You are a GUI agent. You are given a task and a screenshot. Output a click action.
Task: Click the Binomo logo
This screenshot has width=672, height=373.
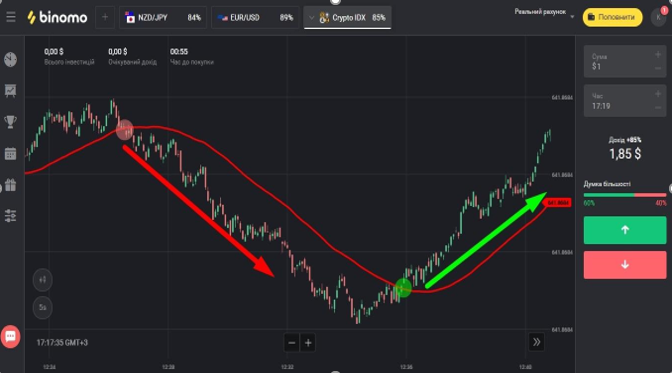coord(57,18)
